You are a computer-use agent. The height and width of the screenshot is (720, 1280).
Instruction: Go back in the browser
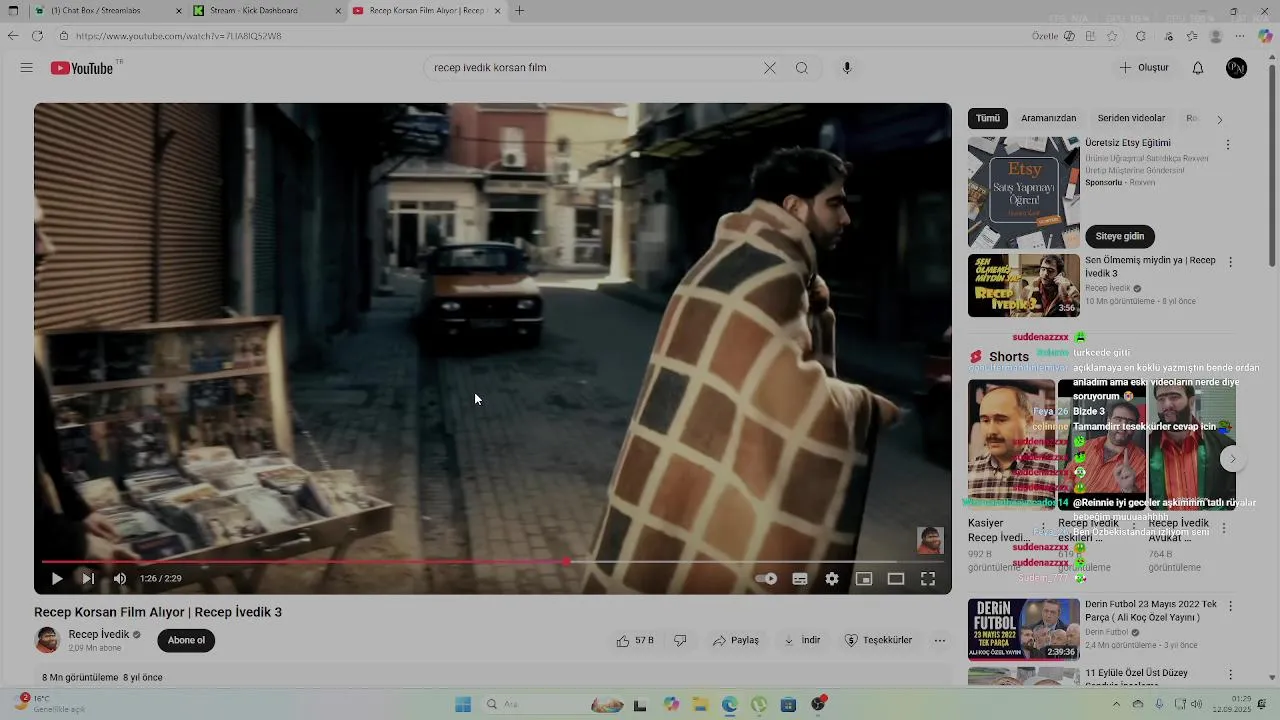point(12,36)
